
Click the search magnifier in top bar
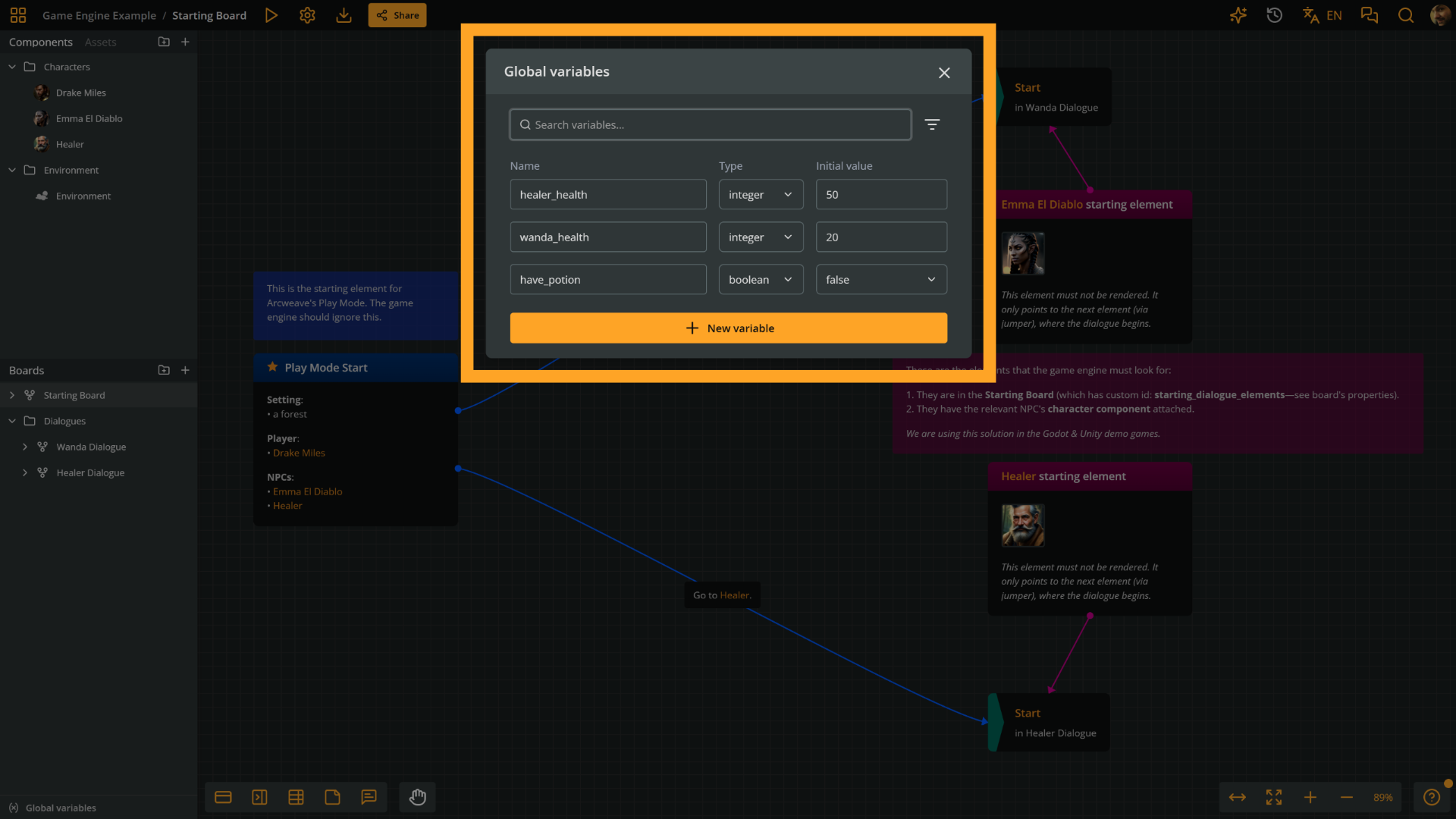(x=1406, y=15)
